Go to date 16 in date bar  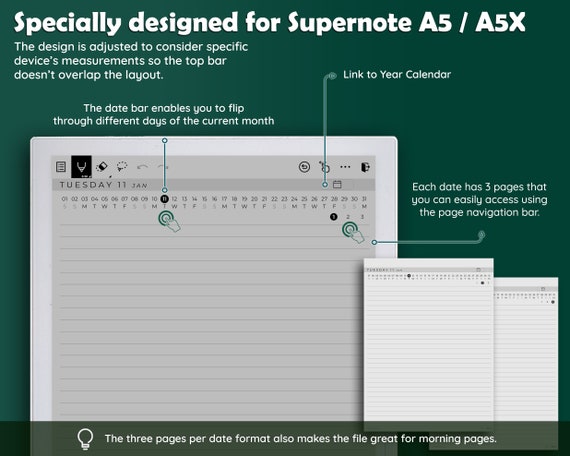(214, 199)
